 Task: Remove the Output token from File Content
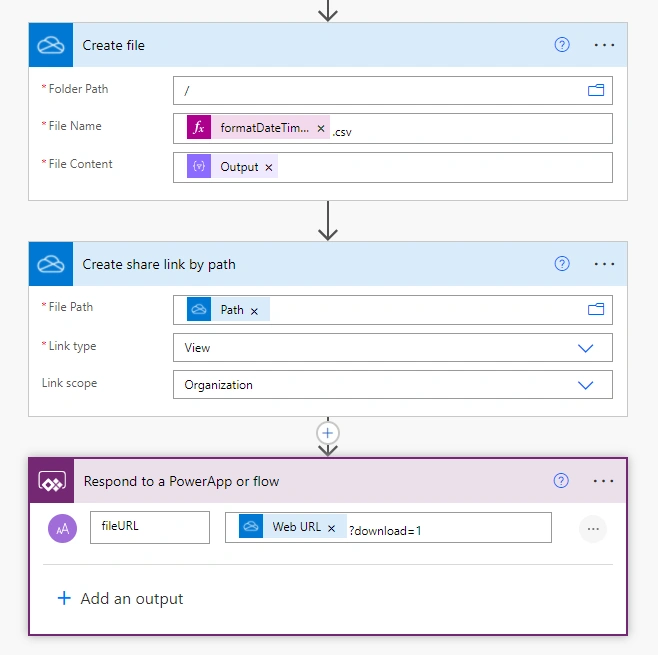coord(269,167)
